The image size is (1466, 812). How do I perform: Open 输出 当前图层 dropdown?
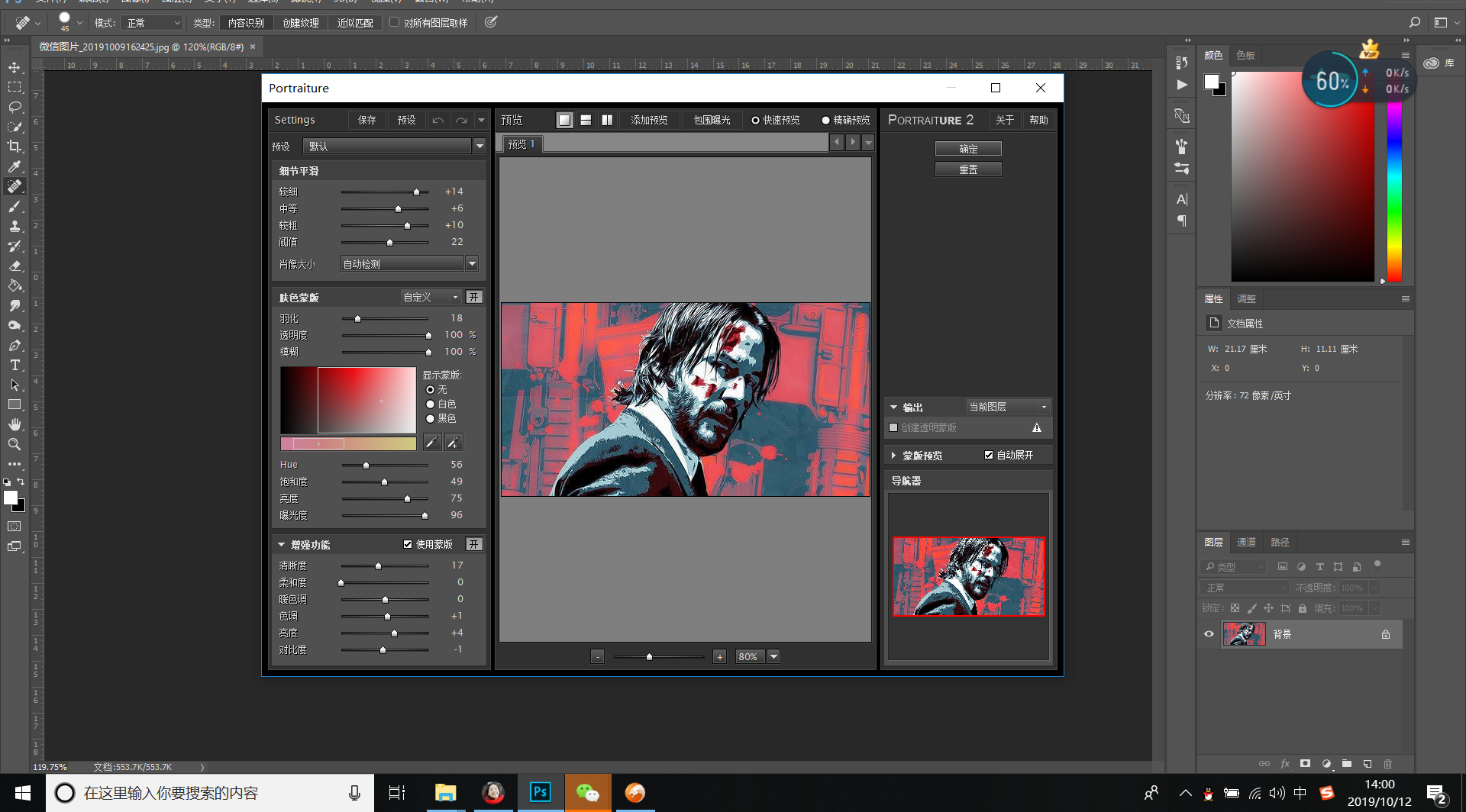click(x=1008, y=407)
